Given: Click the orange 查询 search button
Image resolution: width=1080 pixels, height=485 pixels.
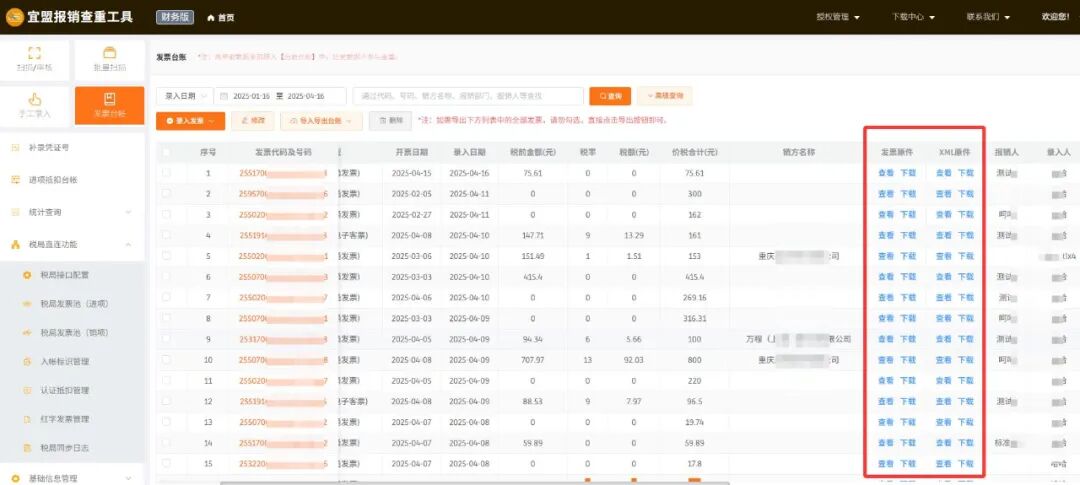Looking at the screenshot, I should click(x=610, y=96).
